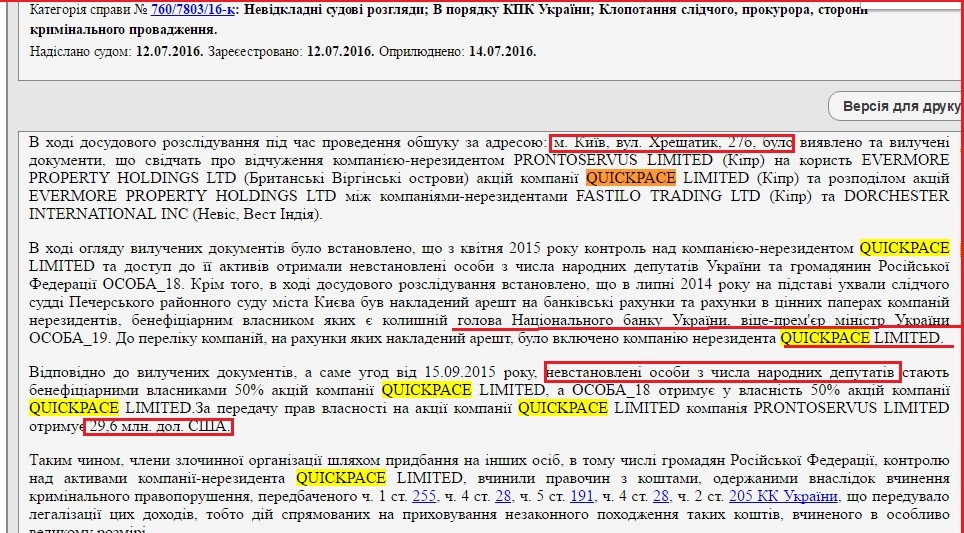Open the 28 link right after 191
The height and width of the screenshot is (533, 964).
point(661,496)
